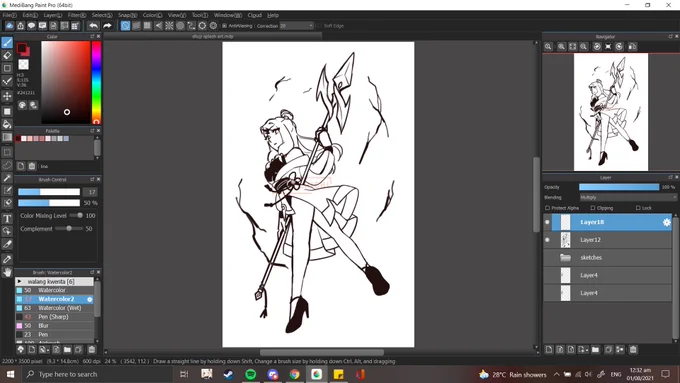Image resolution: width=680 pixels, height=383 pixels.
Task: Undock the Navigator panel using its float icon
Action: (x=670, y=36)
